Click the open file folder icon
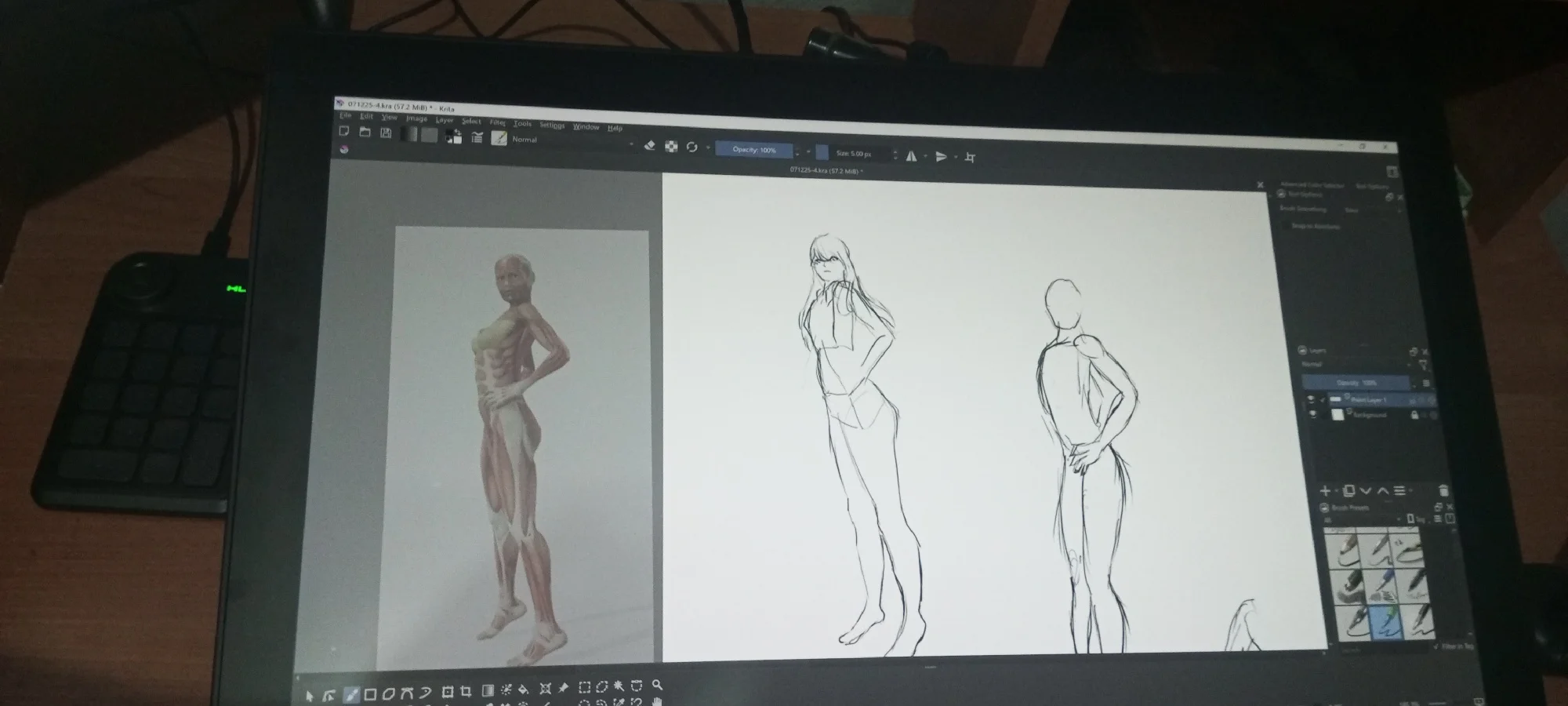The image size is (1568, 706). (365, 132)
